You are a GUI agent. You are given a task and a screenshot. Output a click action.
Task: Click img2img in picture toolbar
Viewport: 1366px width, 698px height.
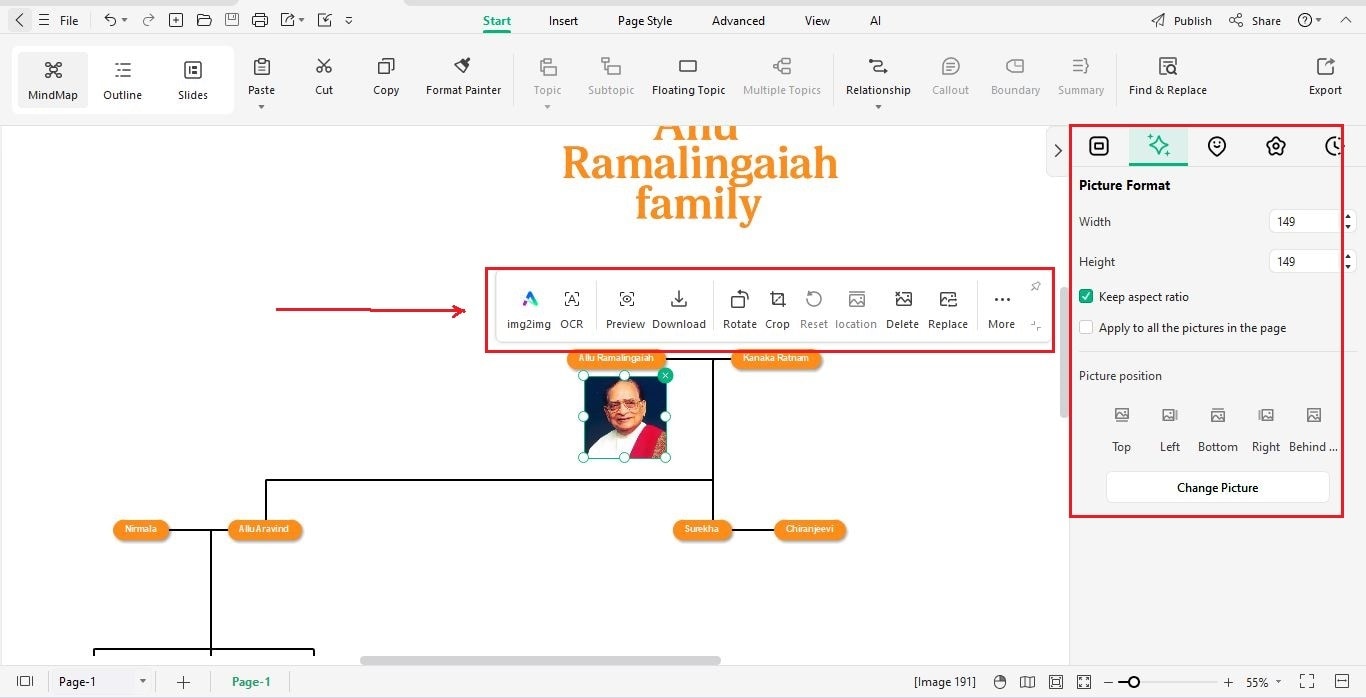click(529, 309)
